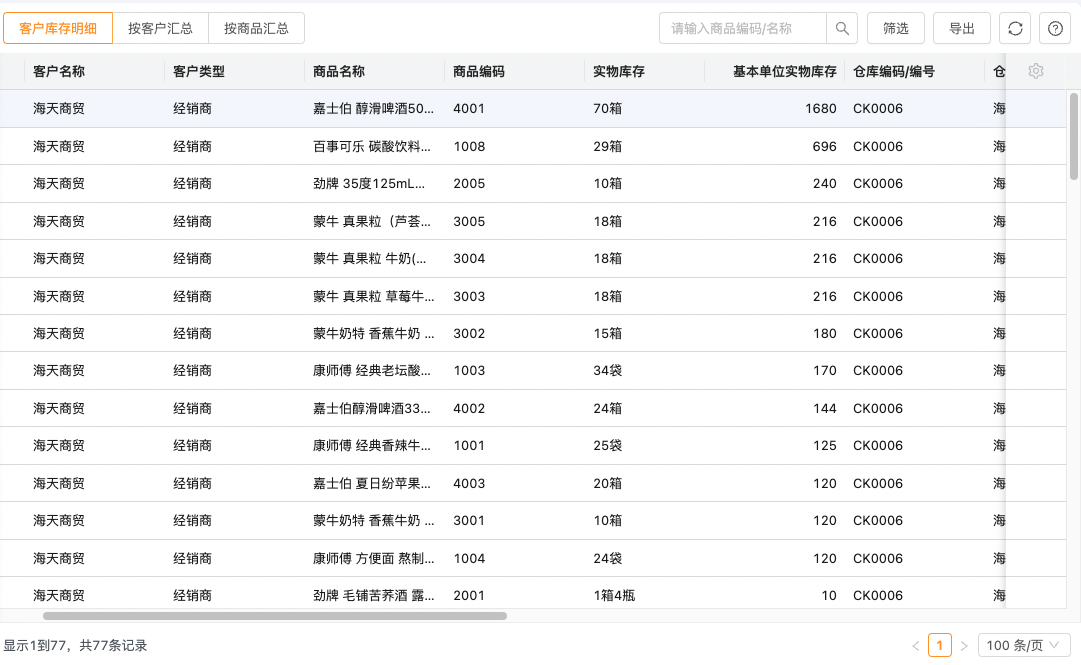This screenshot has width=1081, height=665.
Task: Click product code 1003
Action: 469,370
